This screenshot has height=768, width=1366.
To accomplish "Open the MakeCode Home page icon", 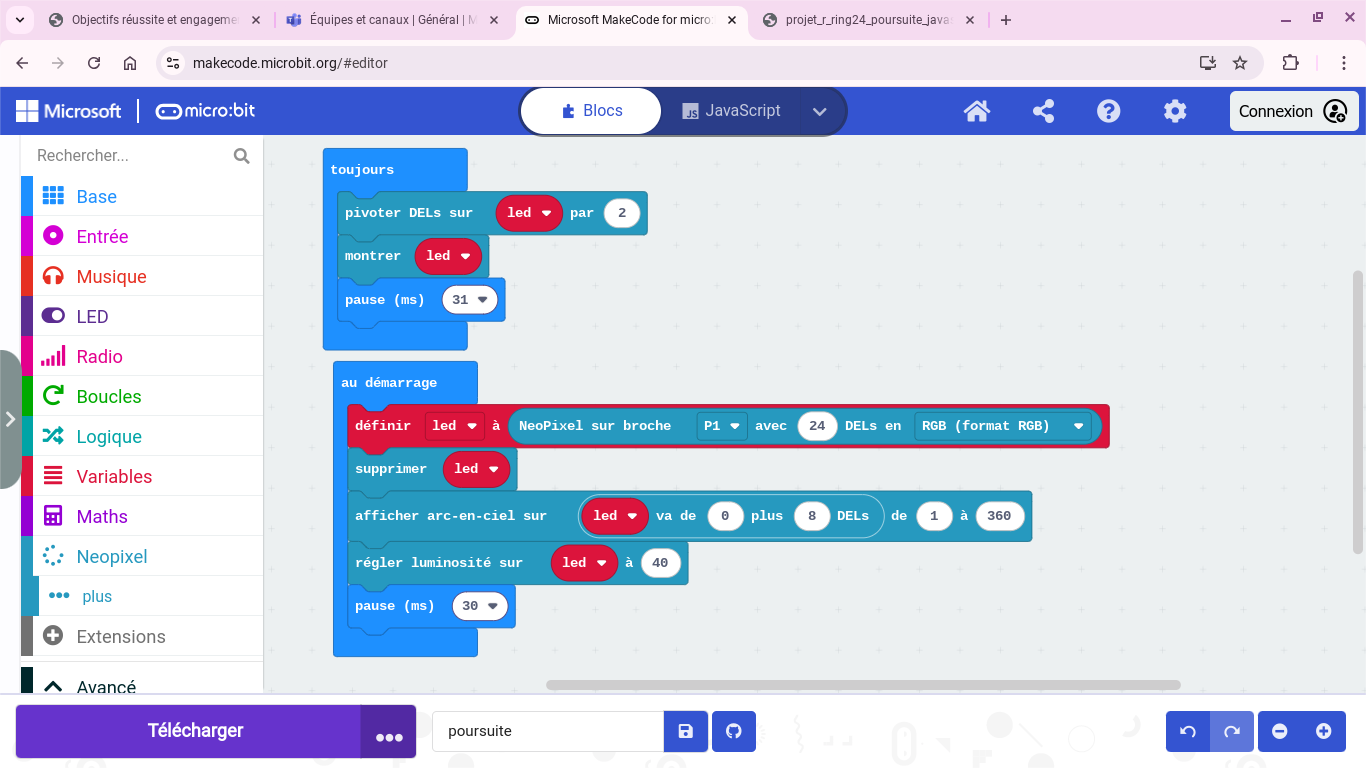I will pos(977,111).
